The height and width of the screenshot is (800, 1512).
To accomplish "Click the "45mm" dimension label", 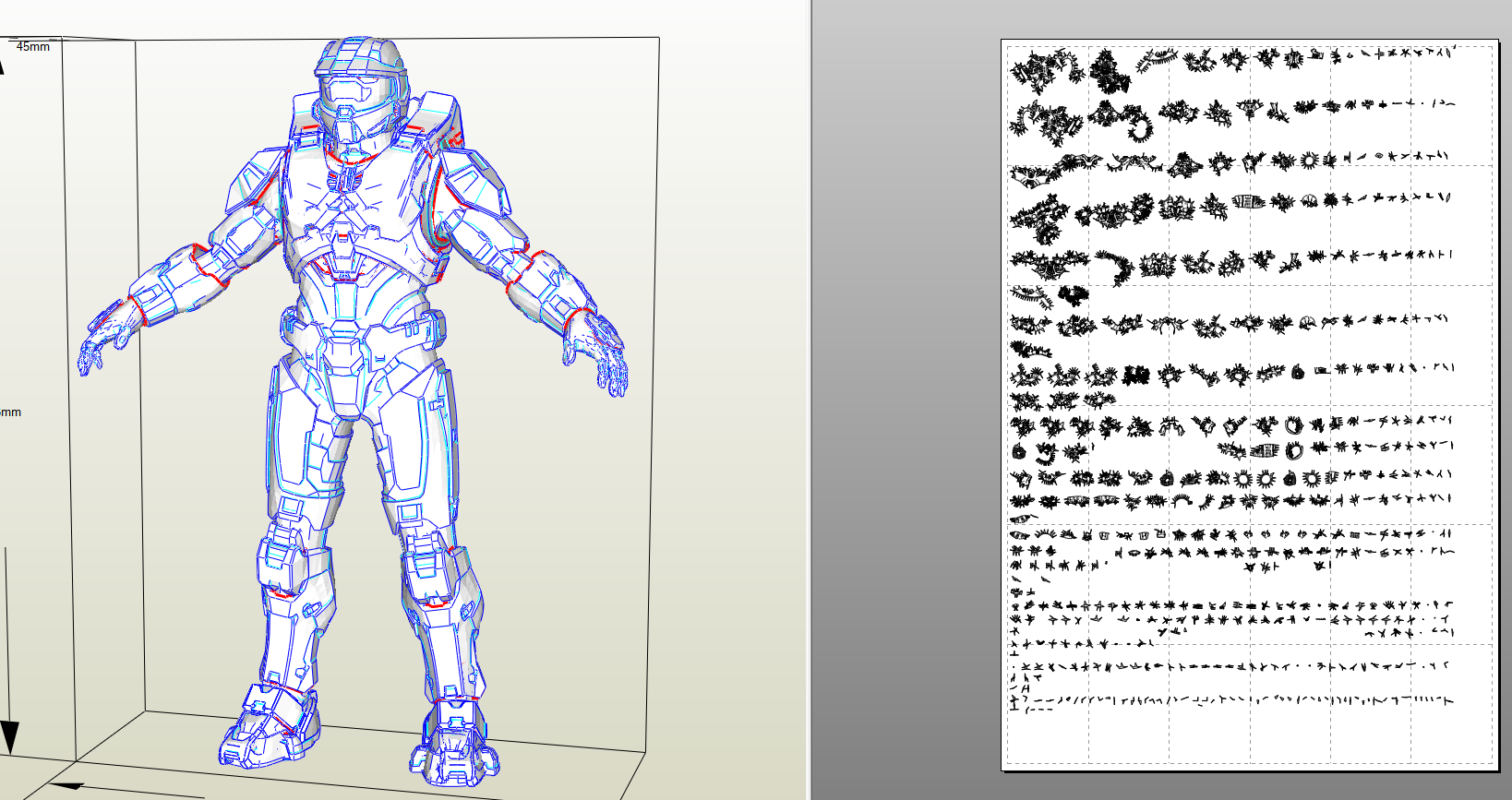I will (x=33, y=46).
